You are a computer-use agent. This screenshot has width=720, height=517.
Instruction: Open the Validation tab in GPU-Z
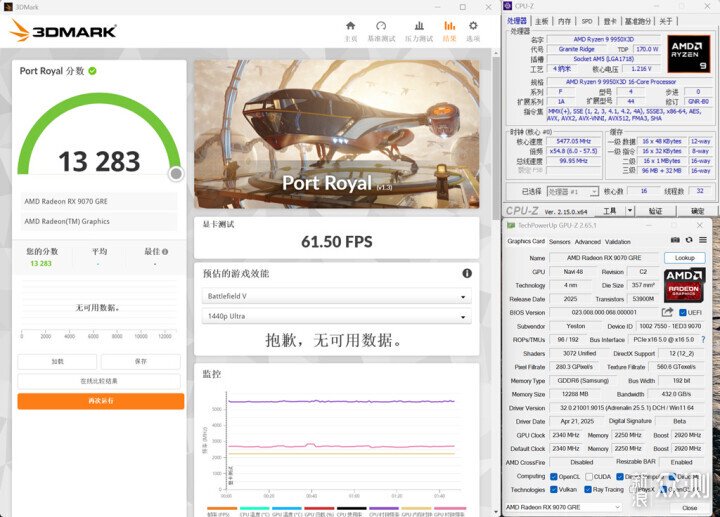618,242
